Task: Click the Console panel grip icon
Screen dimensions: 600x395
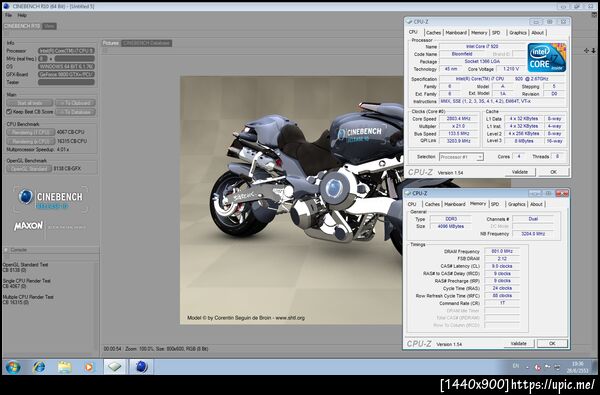Action: pos(6,250)
